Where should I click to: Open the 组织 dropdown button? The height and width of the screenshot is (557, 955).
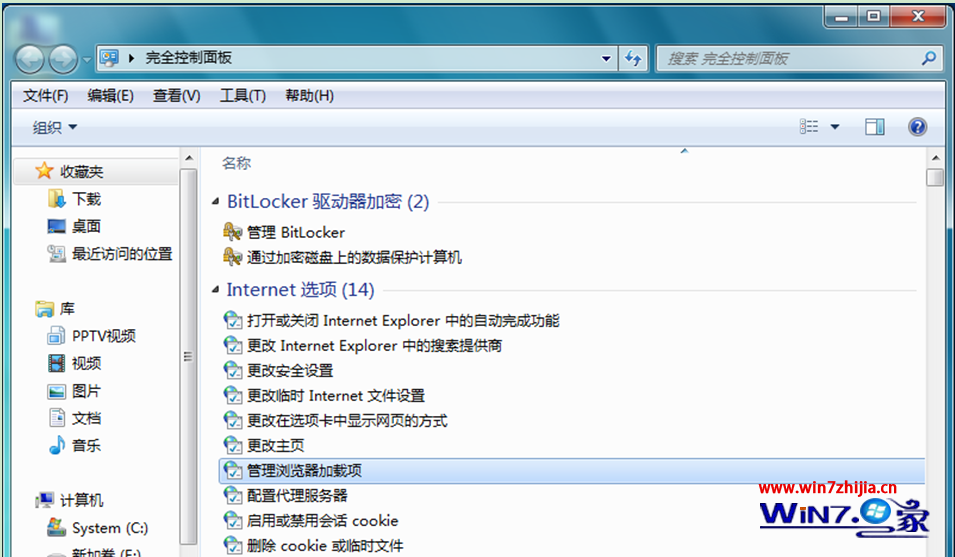pos(54,127)
